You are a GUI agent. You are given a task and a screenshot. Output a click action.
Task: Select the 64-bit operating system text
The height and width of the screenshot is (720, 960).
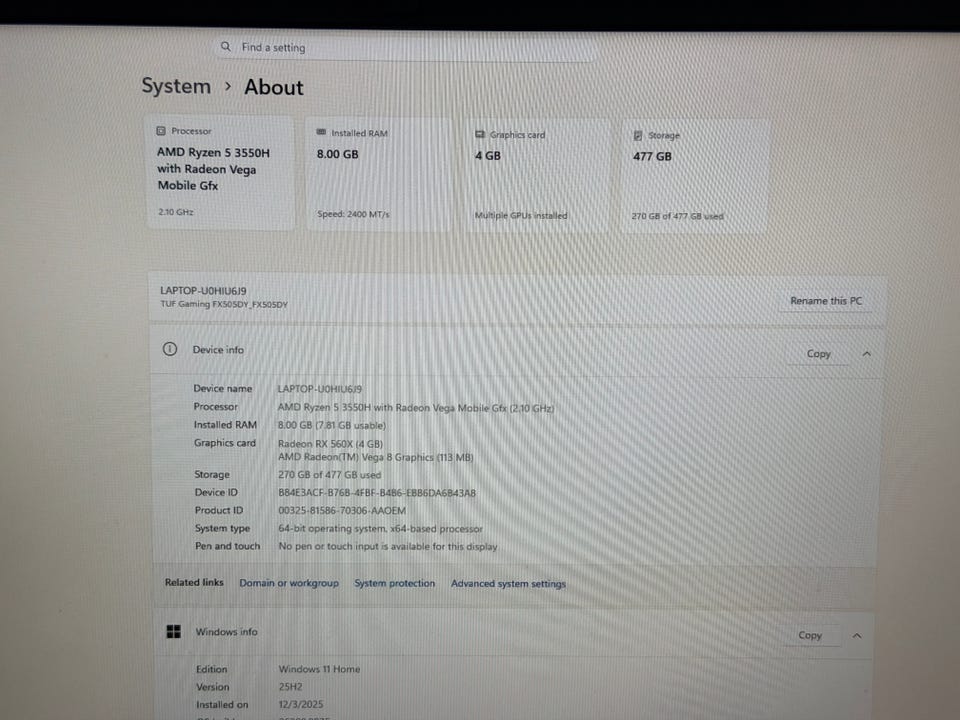pos(380,528)
